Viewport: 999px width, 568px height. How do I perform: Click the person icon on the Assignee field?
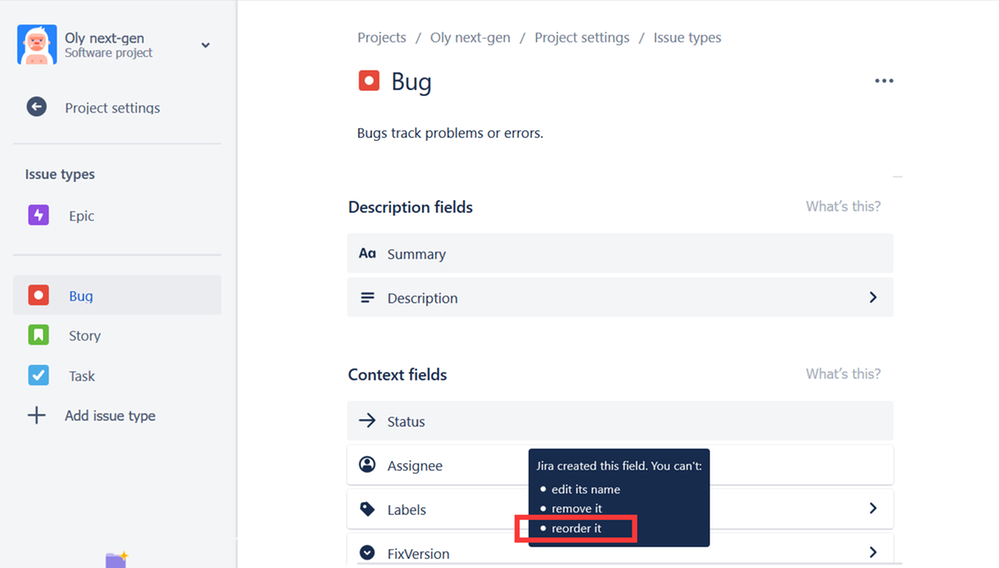coord(367,465)
